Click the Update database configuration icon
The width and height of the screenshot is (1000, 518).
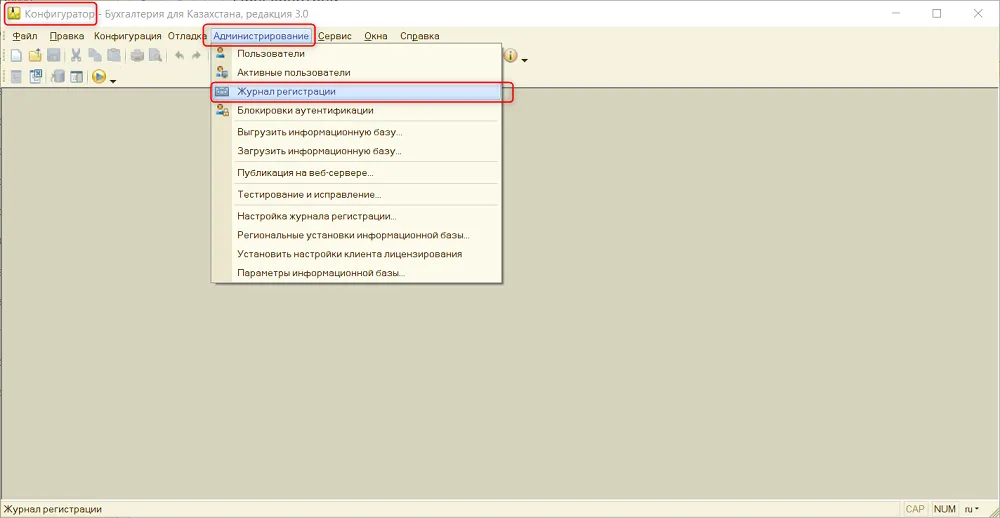pos(58,77)
